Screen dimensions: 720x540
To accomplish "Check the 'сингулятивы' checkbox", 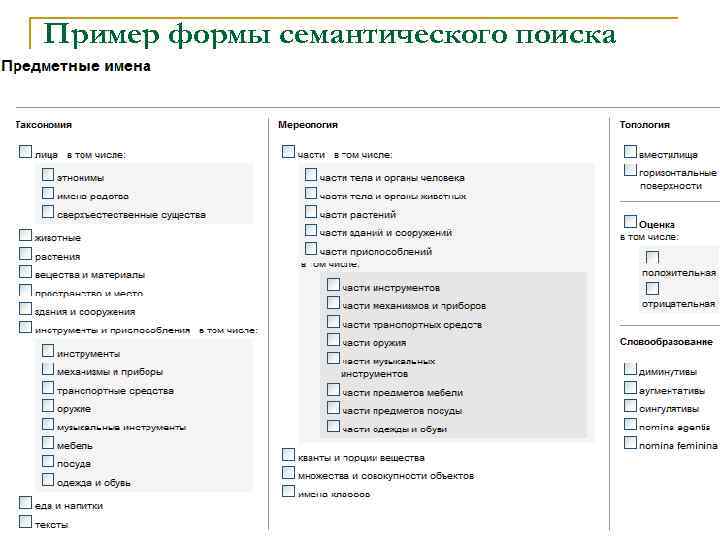I will (630, 406).
